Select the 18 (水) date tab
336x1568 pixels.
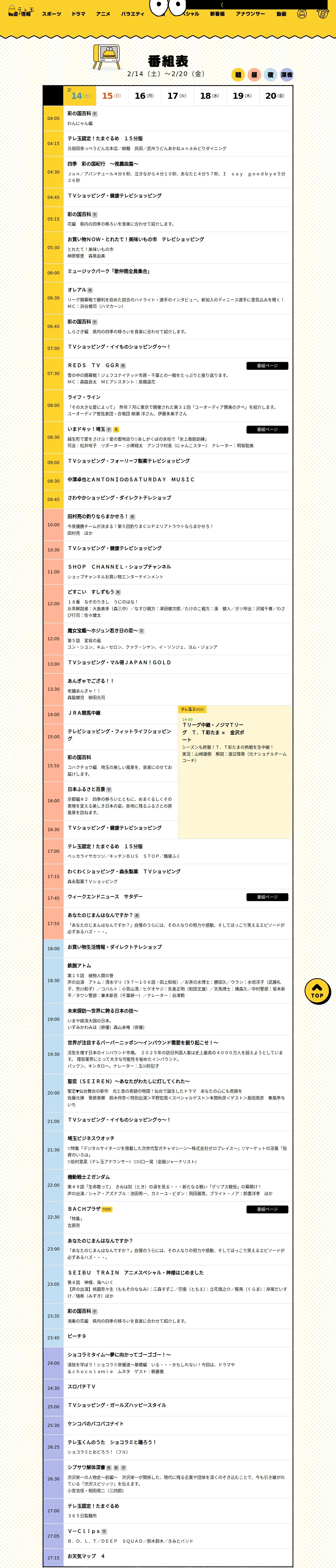click(x=210, y=96)
